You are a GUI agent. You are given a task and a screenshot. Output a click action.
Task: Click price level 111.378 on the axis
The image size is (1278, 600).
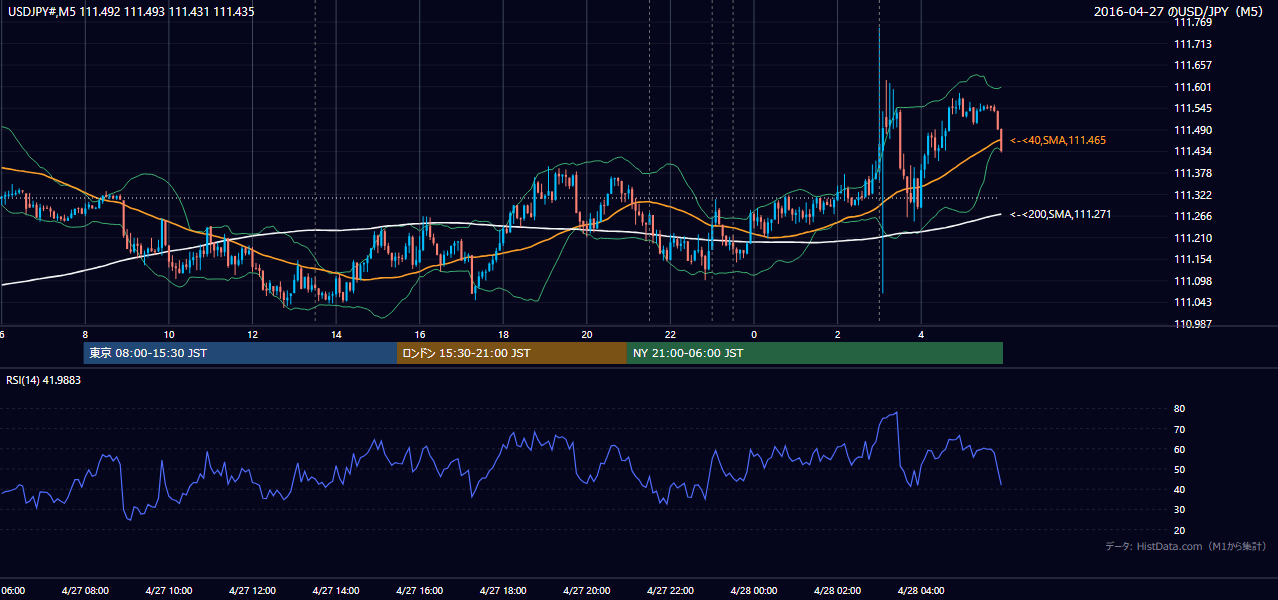pyautogui.click(x=1192, y=173)
